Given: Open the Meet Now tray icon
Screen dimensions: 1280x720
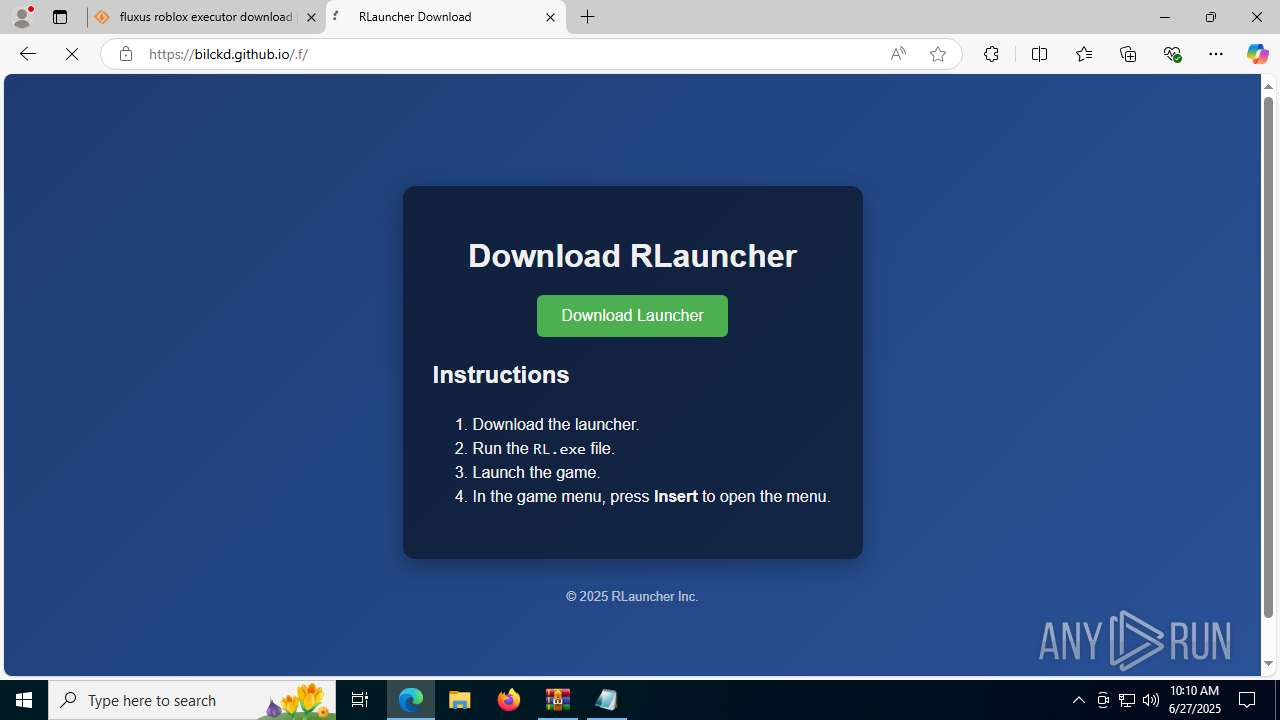Looking at the screenshot, I should point(1103,700).
